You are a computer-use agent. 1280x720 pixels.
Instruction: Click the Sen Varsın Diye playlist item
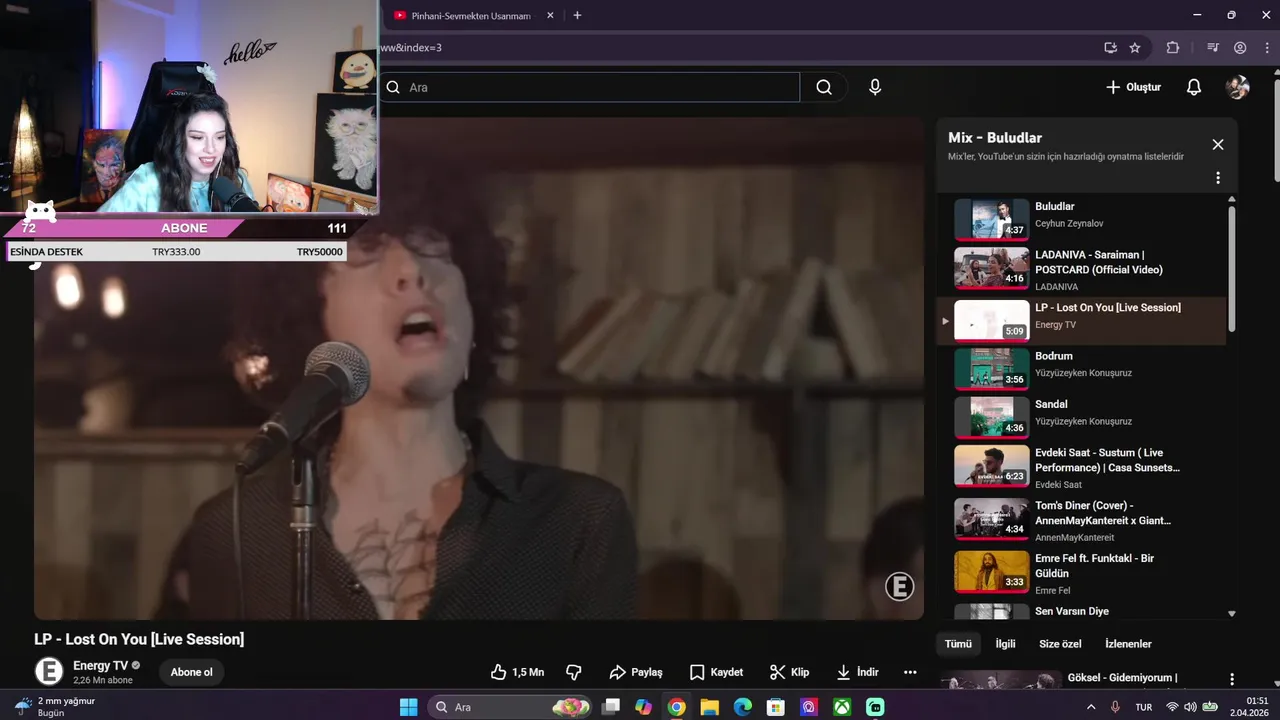point(1082,611)
